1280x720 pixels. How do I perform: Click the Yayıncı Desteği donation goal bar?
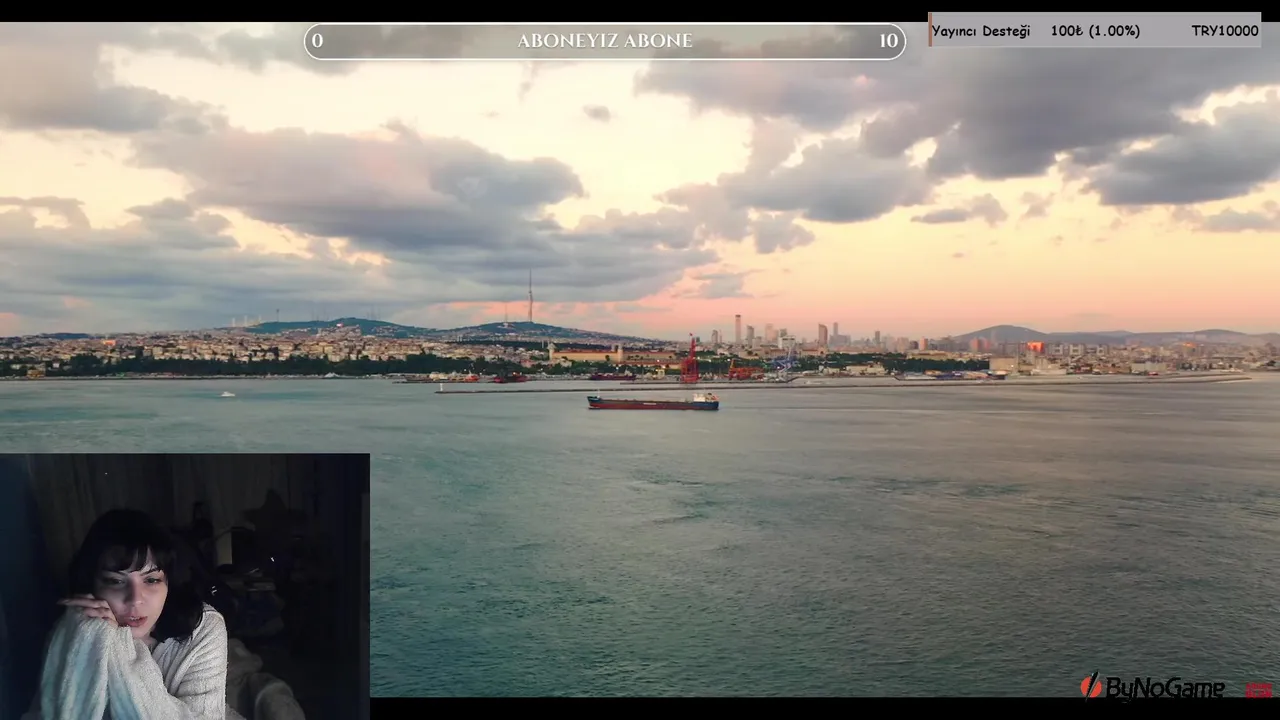click(x=1094, y=30)
